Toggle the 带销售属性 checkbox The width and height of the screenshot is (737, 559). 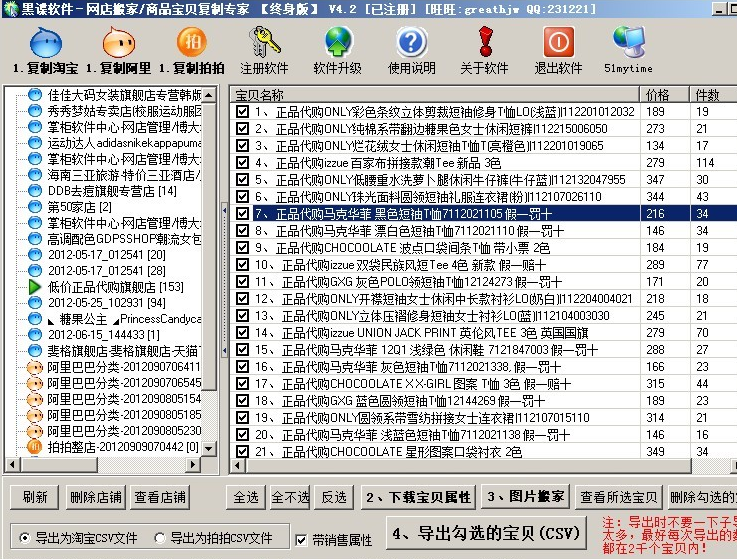coord(301,540)
